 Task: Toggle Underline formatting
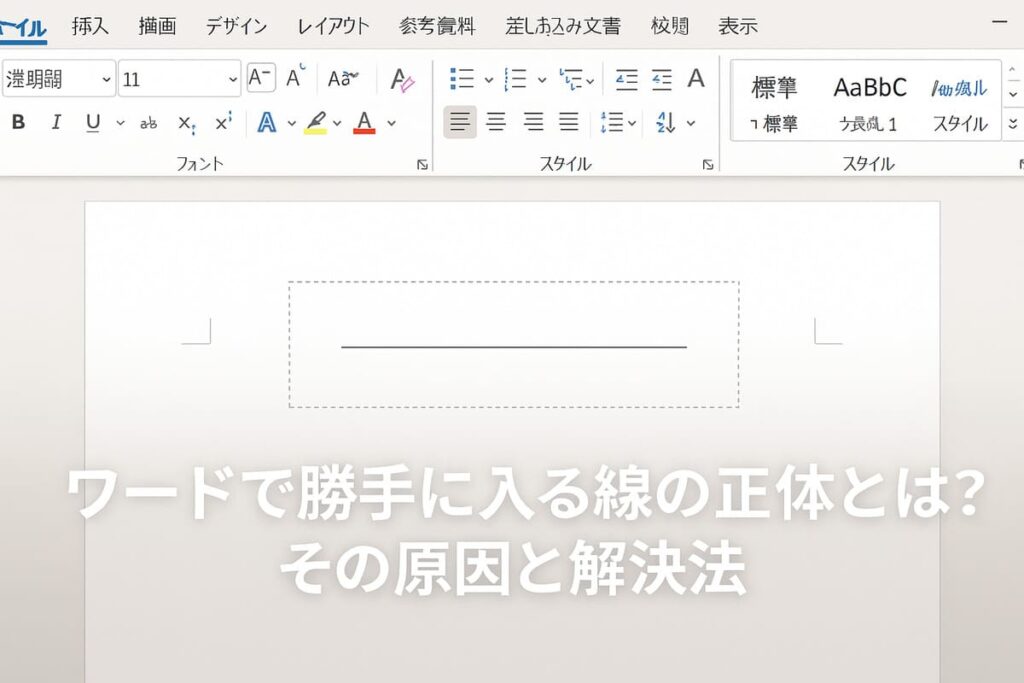click(x=93, y=123)
